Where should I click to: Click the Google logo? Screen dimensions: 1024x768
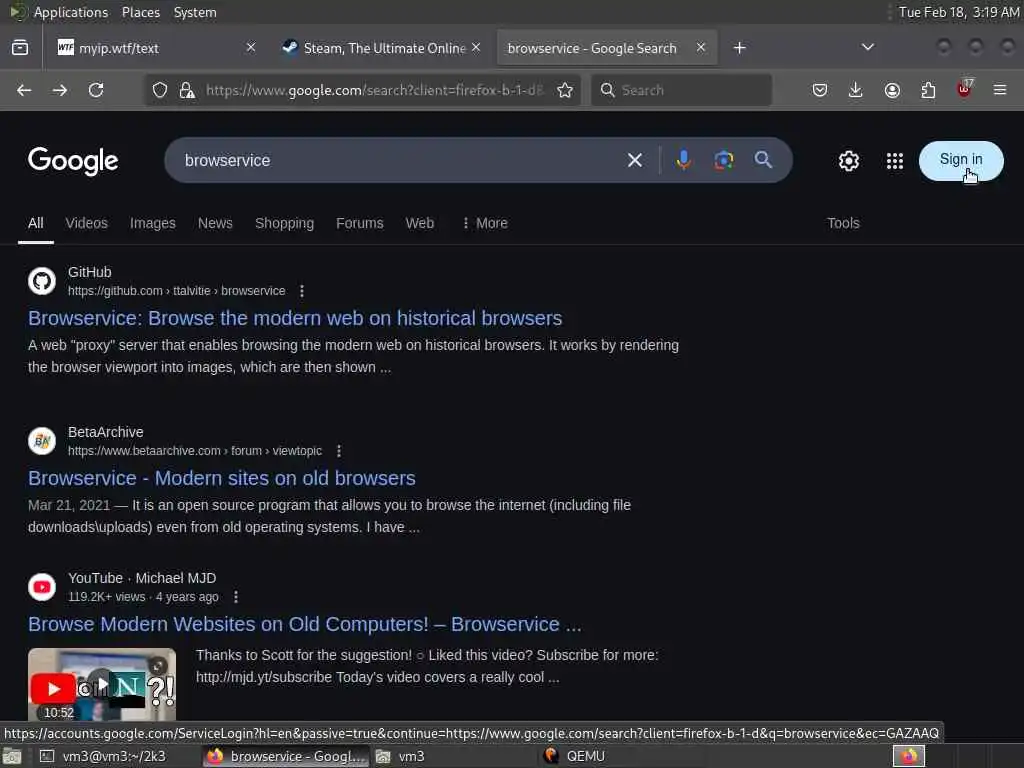click(x=73, y=161)
